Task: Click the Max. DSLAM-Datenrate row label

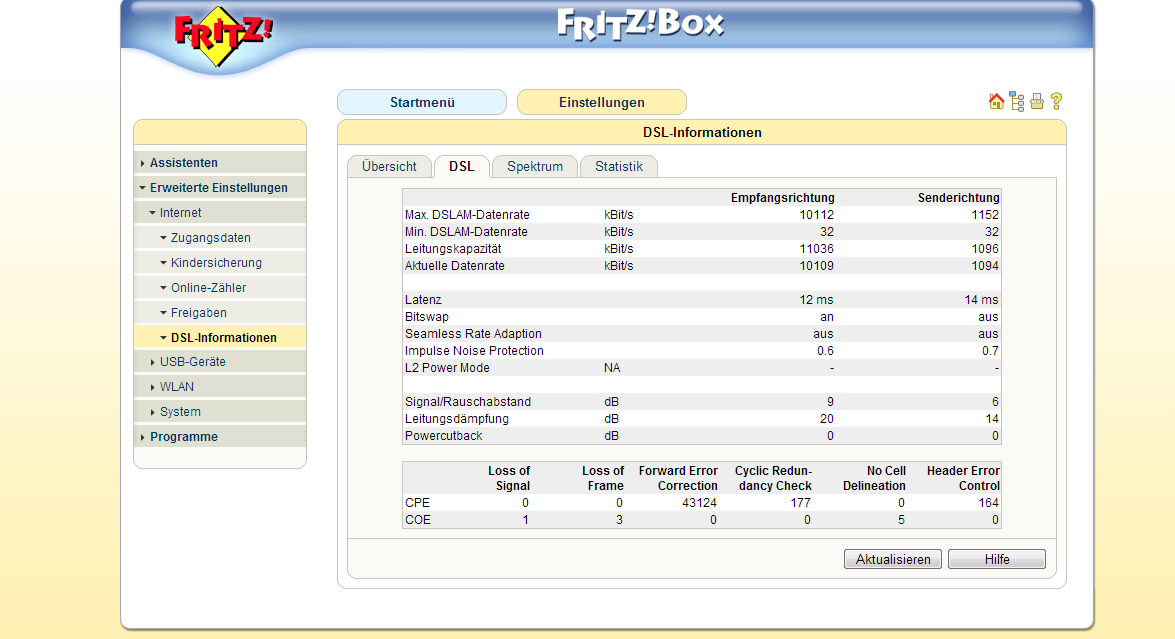Action: click(x=467, y=215)
